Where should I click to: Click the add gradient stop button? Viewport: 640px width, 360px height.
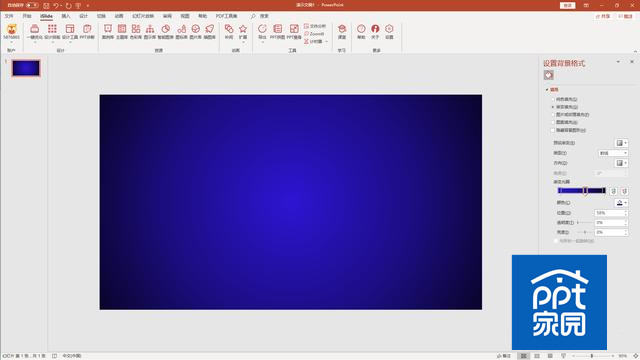[x=613, y=191]
